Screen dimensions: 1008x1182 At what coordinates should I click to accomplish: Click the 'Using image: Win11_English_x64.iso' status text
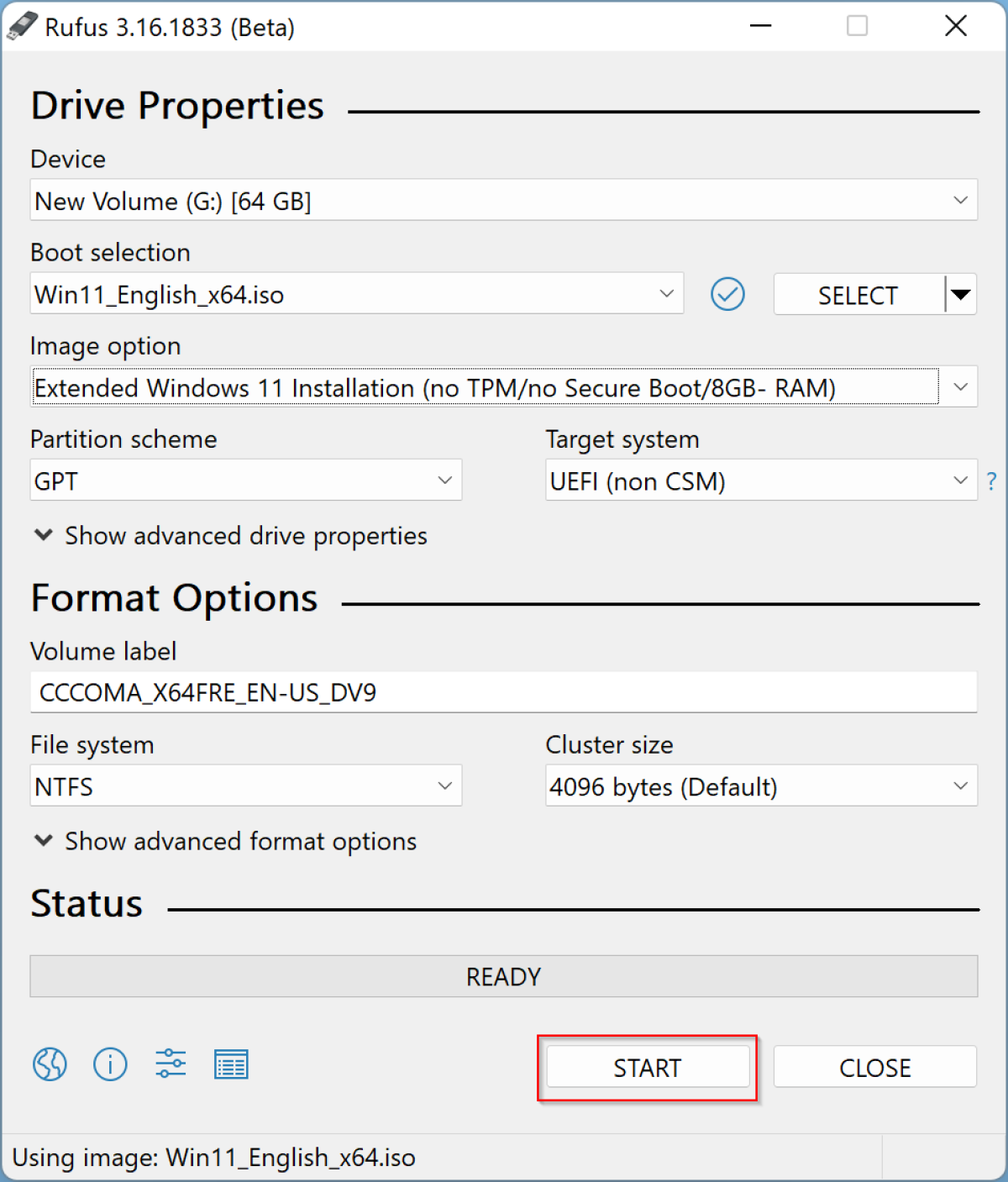pos(214,1158)
